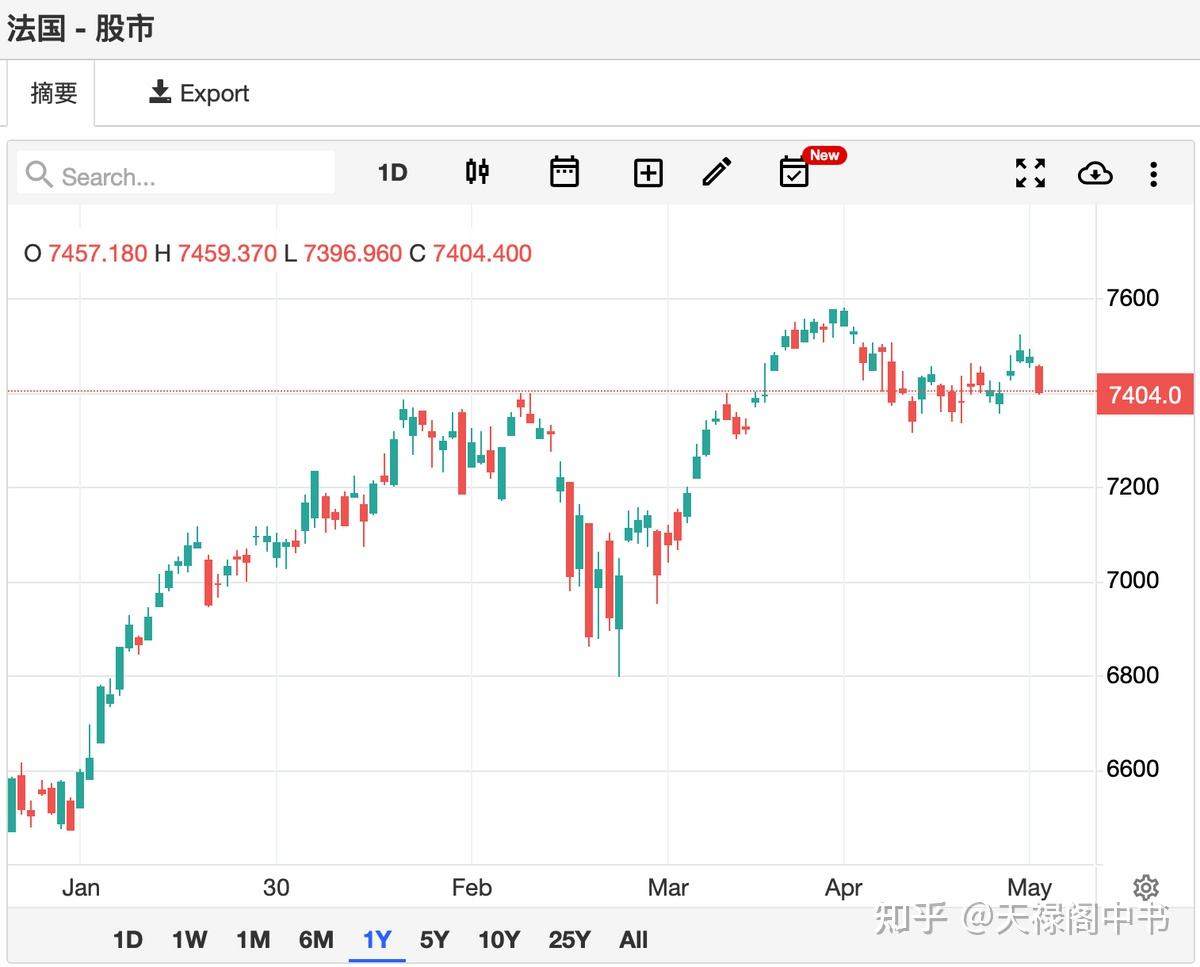Screen dimensions: 1200x967
Task: Click the plus box compare icon
Action: click(x=648, y=173)
